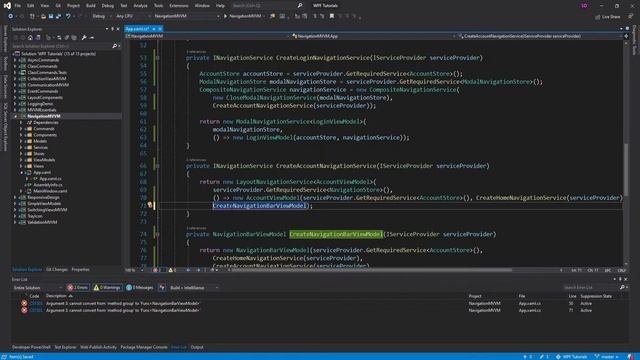Collapse the App.xaml node
The width and height of the screenshot is (640, 360).
click(x=21, y=173)
